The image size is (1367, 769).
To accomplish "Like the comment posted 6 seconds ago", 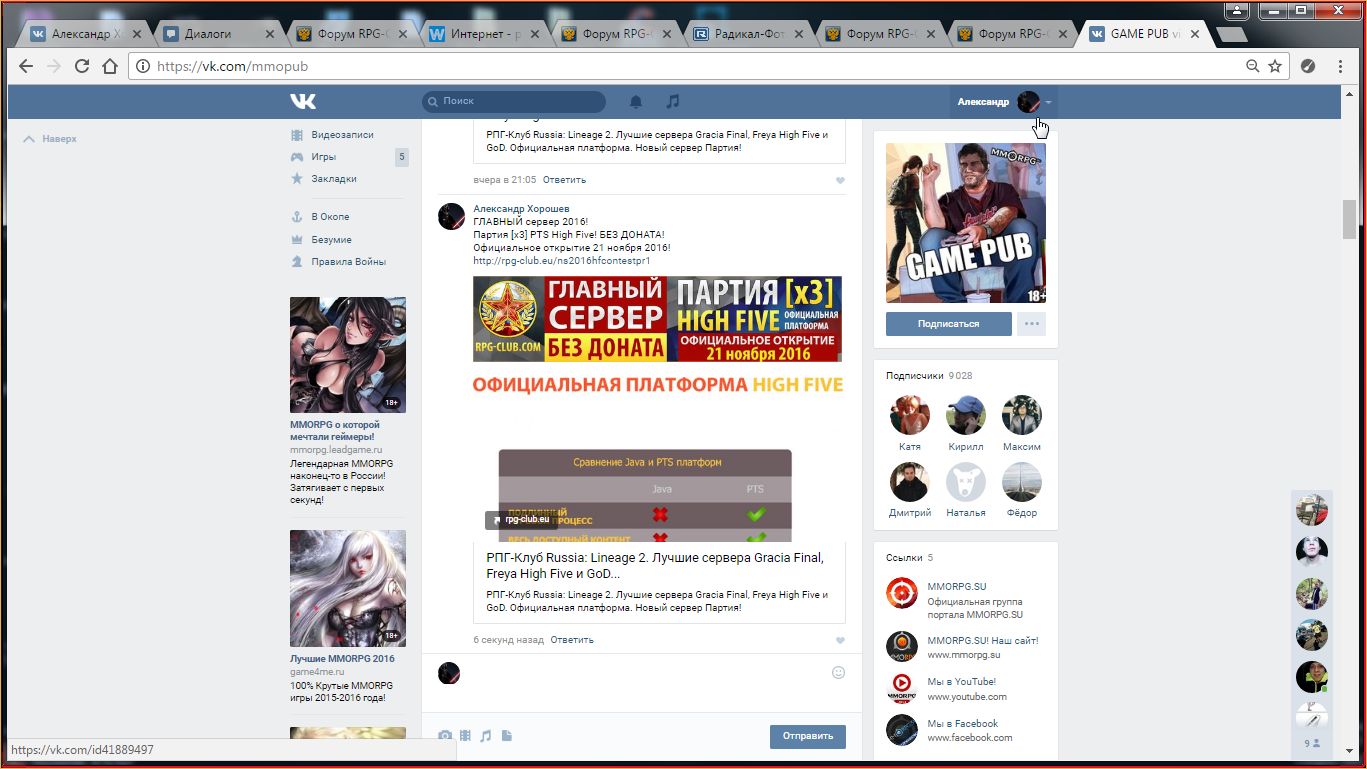I will (x=840, y=640).
